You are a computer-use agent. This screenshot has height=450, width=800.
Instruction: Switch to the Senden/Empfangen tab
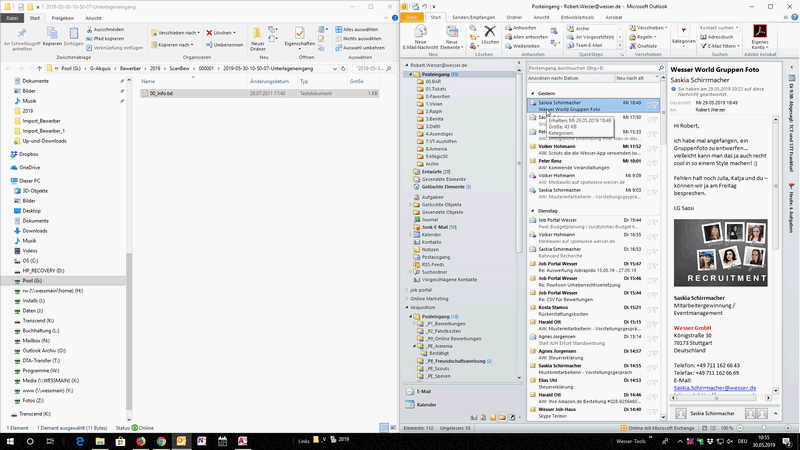476,18
